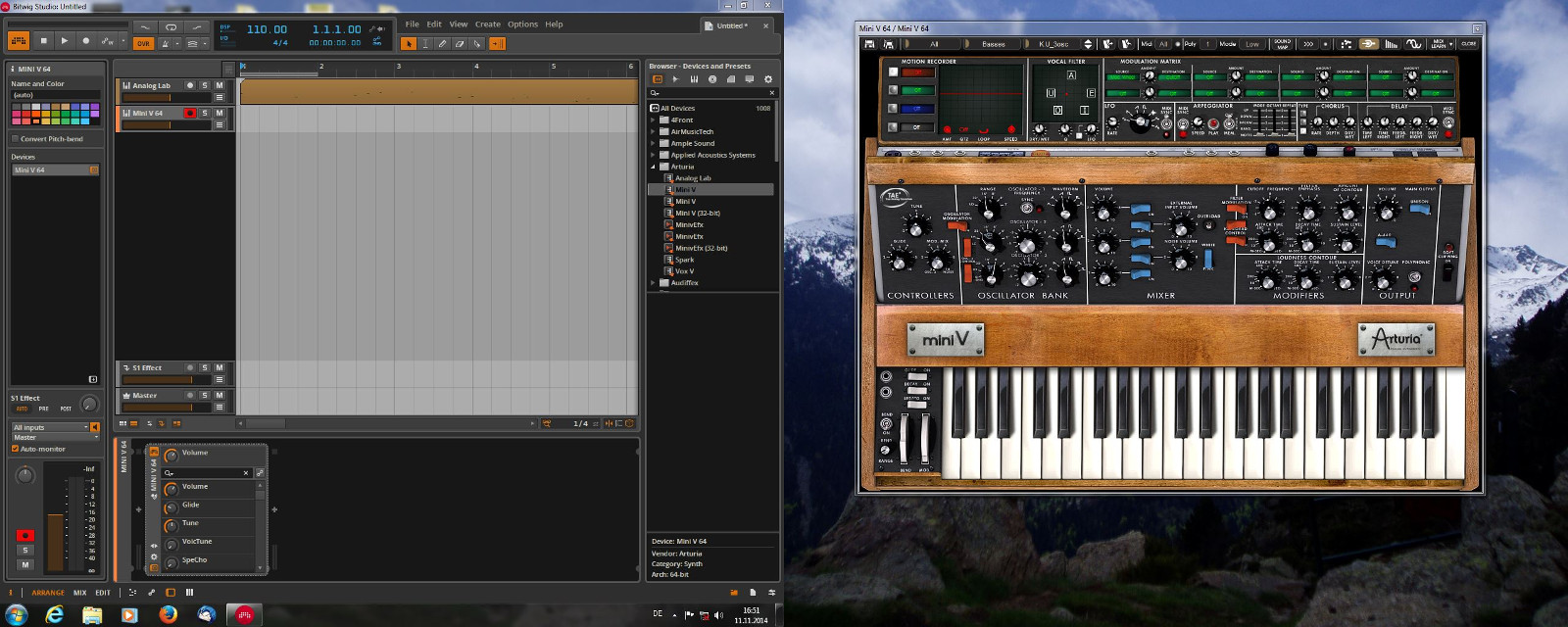Expand the AirMusicTech folder
This screenshot has width=1568, height=627.
click(x=654, y=131)
